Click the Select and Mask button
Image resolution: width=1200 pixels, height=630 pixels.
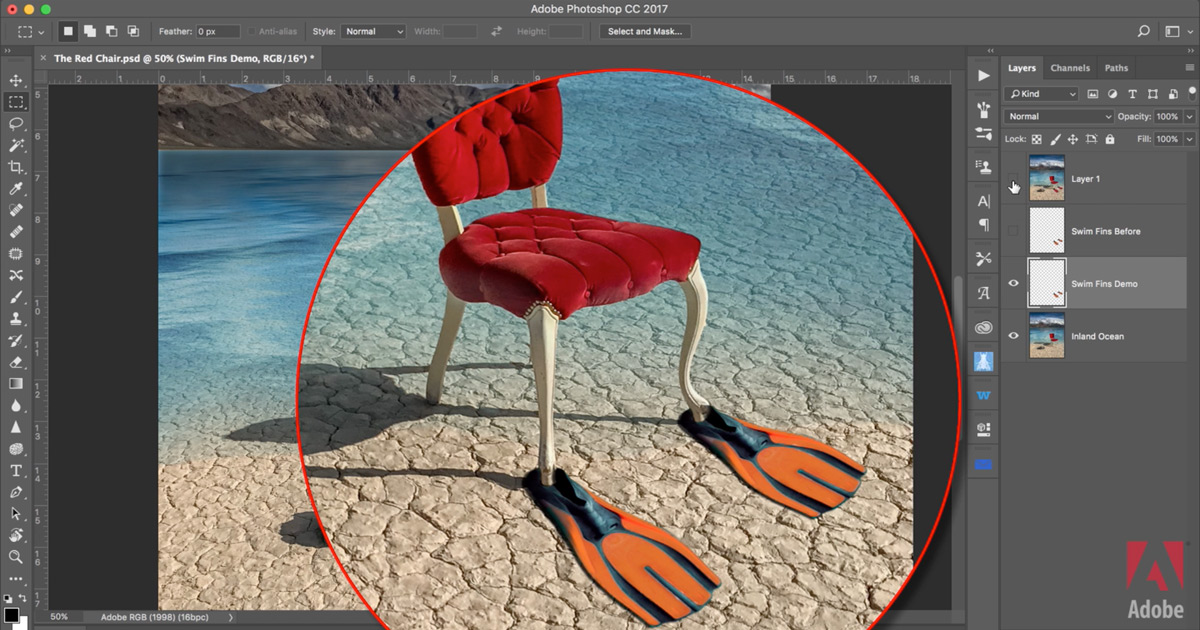click(x=645, y=31)
